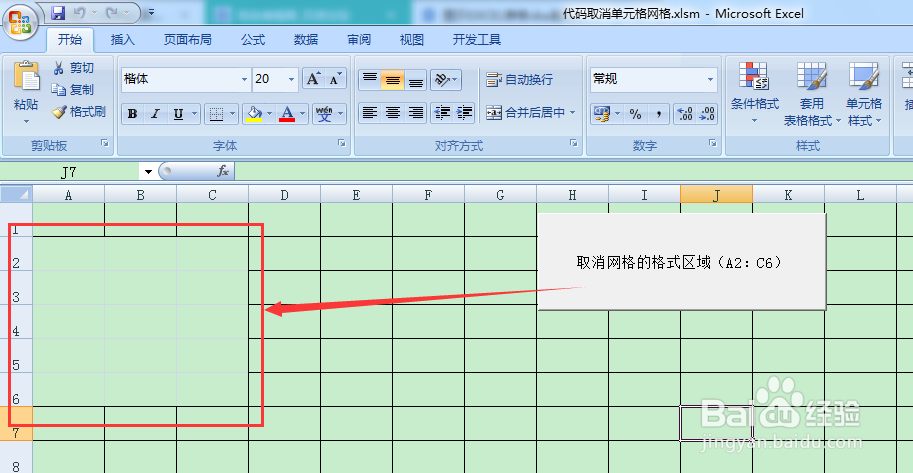Decrease decimal places
Viewport: 913px width, 473px height.
pyautogui.click(x=707, y=114)
